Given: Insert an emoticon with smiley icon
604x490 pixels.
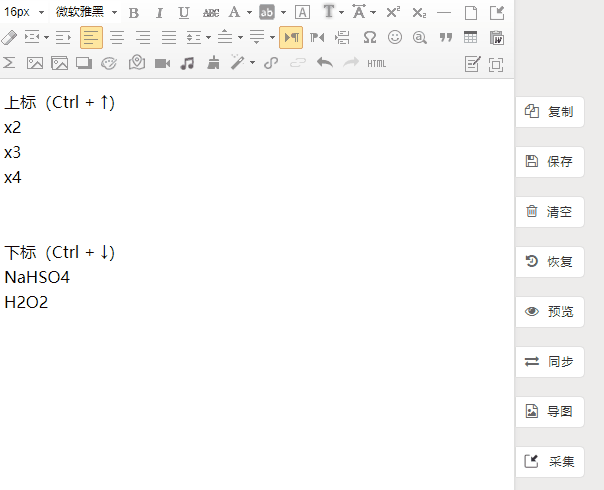Looking at the screenshot, I should click(x=395, y=38).
